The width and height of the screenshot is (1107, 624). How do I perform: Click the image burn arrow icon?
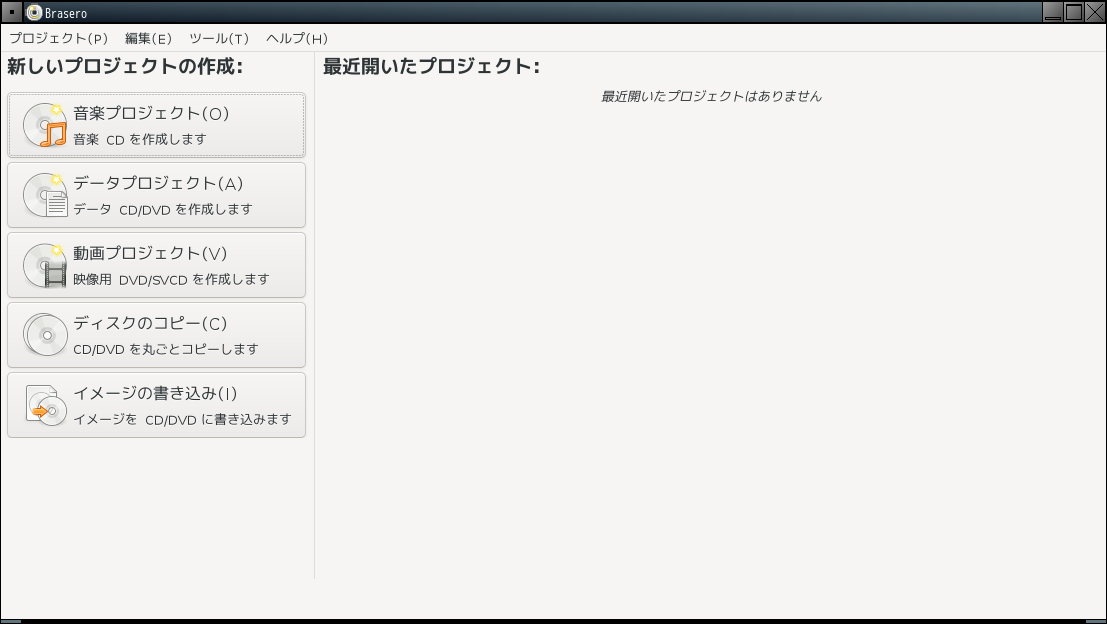[45, 404]
